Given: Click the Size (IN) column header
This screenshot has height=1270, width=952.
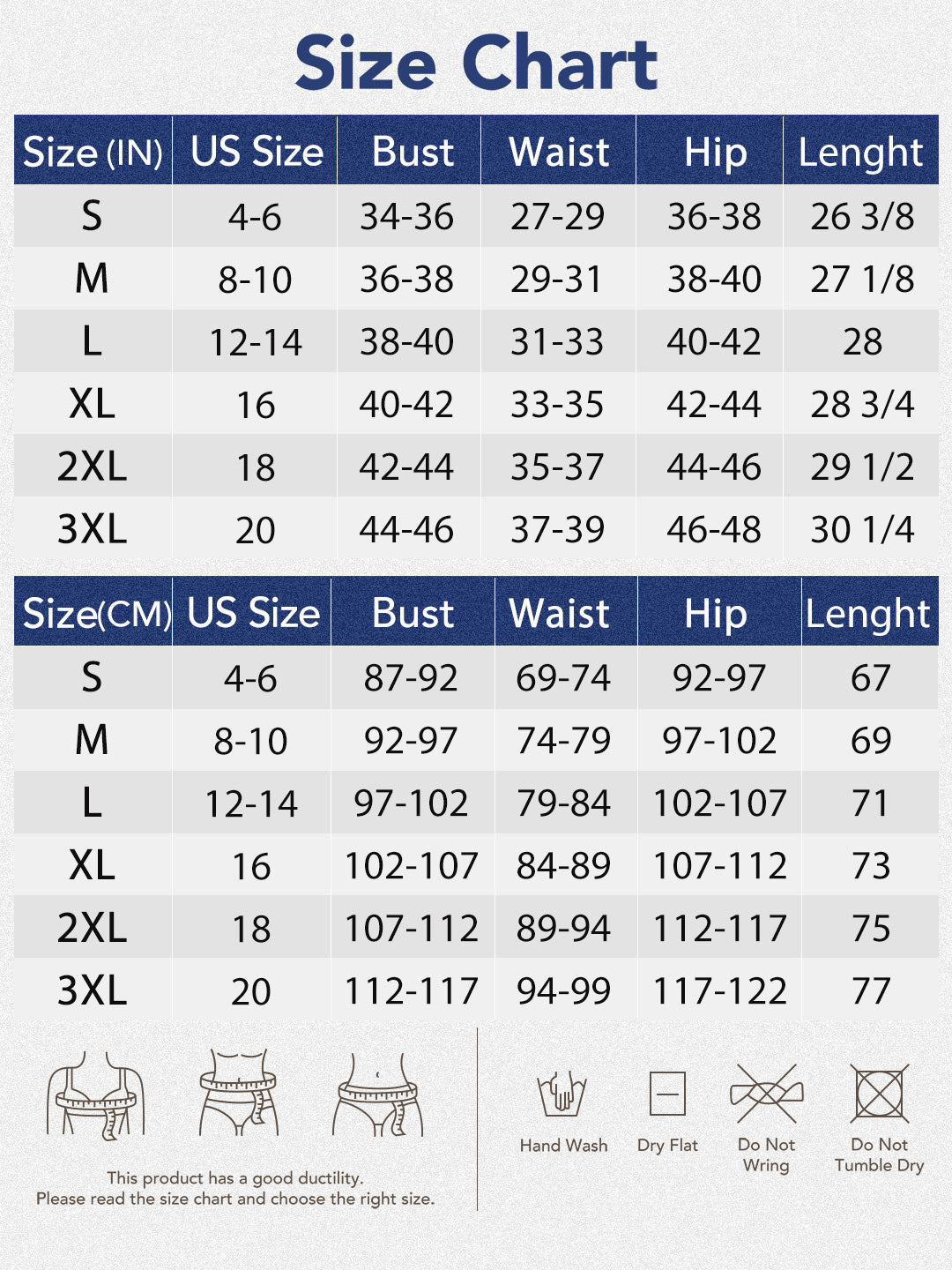Looking at the screenshot, I should (93, 152).
